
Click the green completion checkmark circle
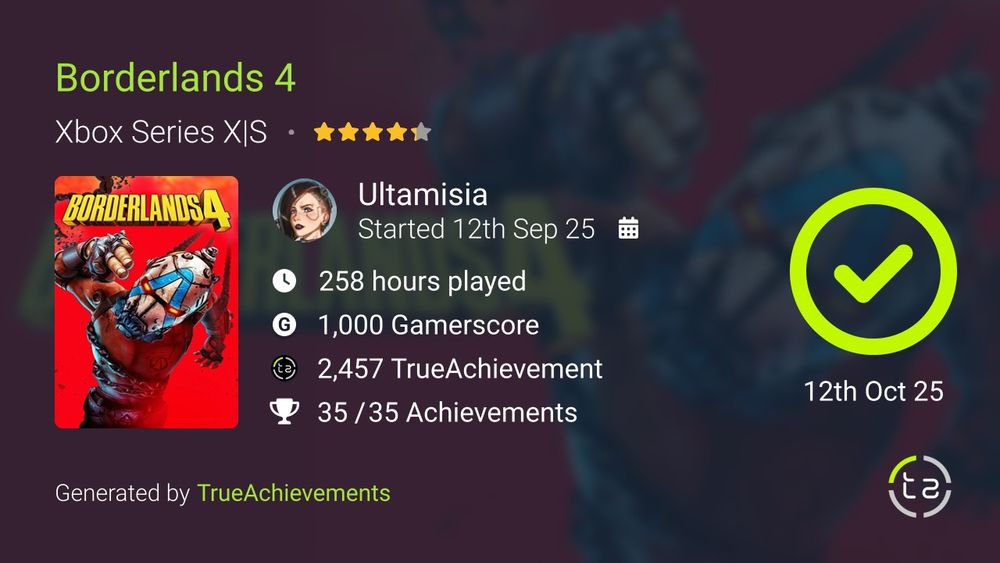[873, 271]
